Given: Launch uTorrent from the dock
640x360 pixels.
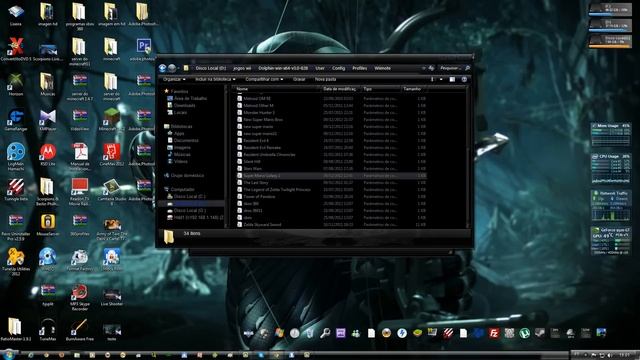Looking at the screenshot, I should pos(524,333).
